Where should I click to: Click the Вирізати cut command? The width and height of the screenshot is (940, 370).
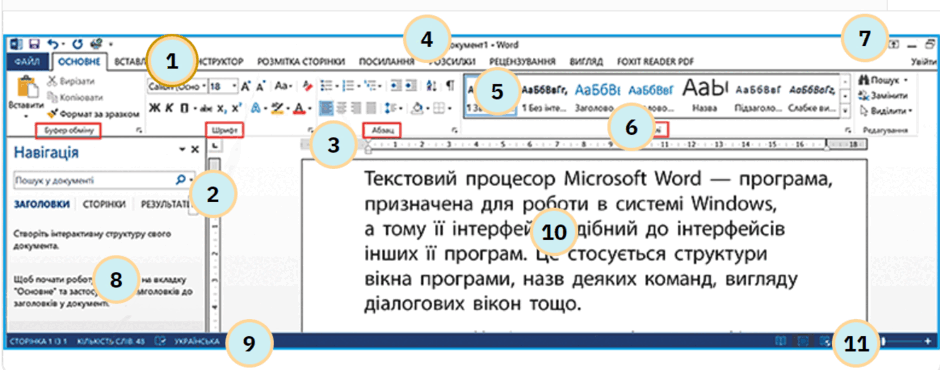[70, 81]
